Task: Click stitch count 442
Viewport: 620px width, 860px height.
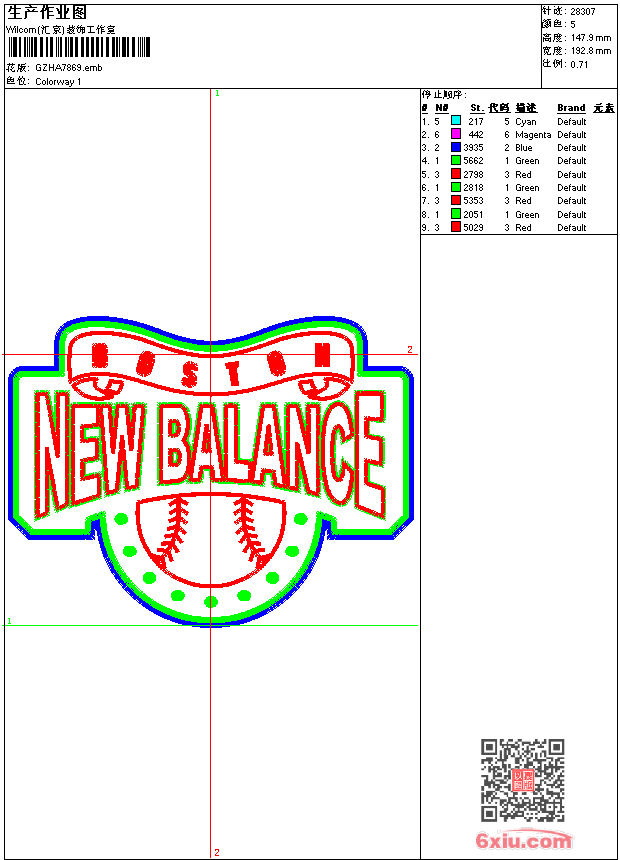Action: click(x=476, y=135)
